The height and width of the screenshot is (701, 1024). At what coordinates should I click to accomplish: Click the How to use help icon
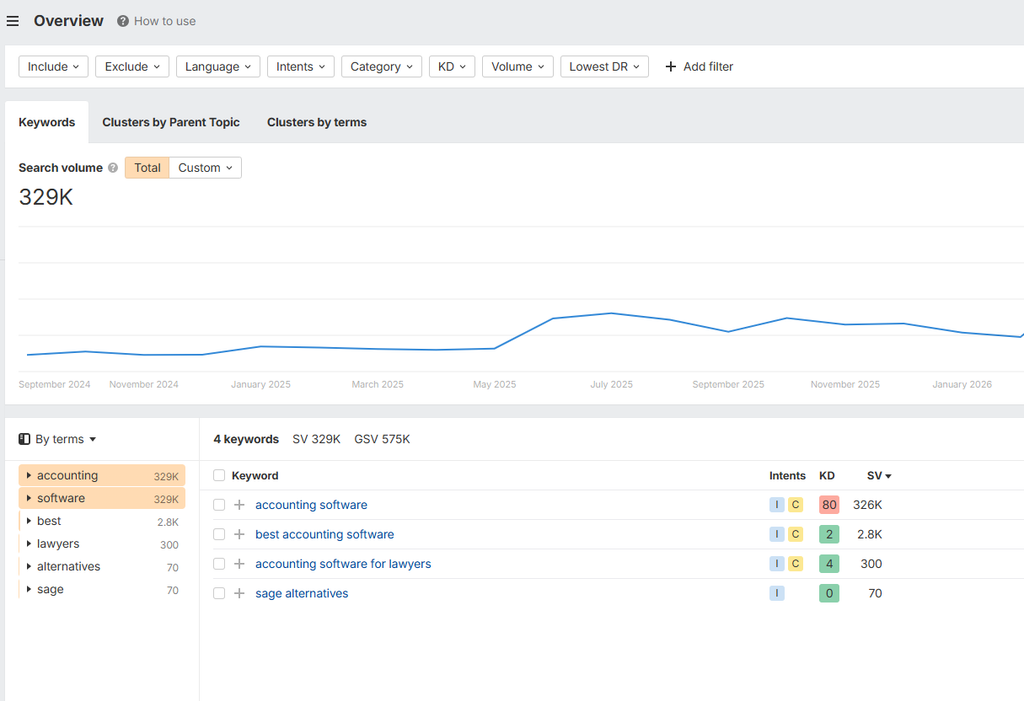[x=123, y=22]
